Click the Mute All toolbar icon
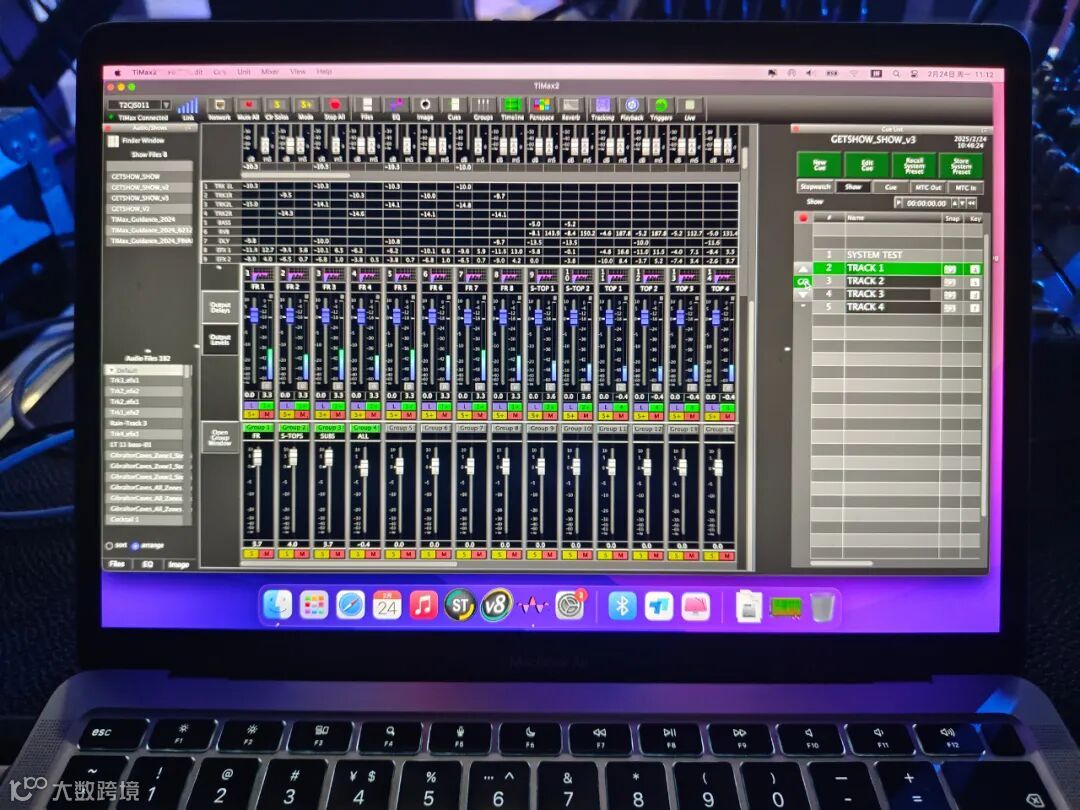The image size is (1080, 810). 248,105
